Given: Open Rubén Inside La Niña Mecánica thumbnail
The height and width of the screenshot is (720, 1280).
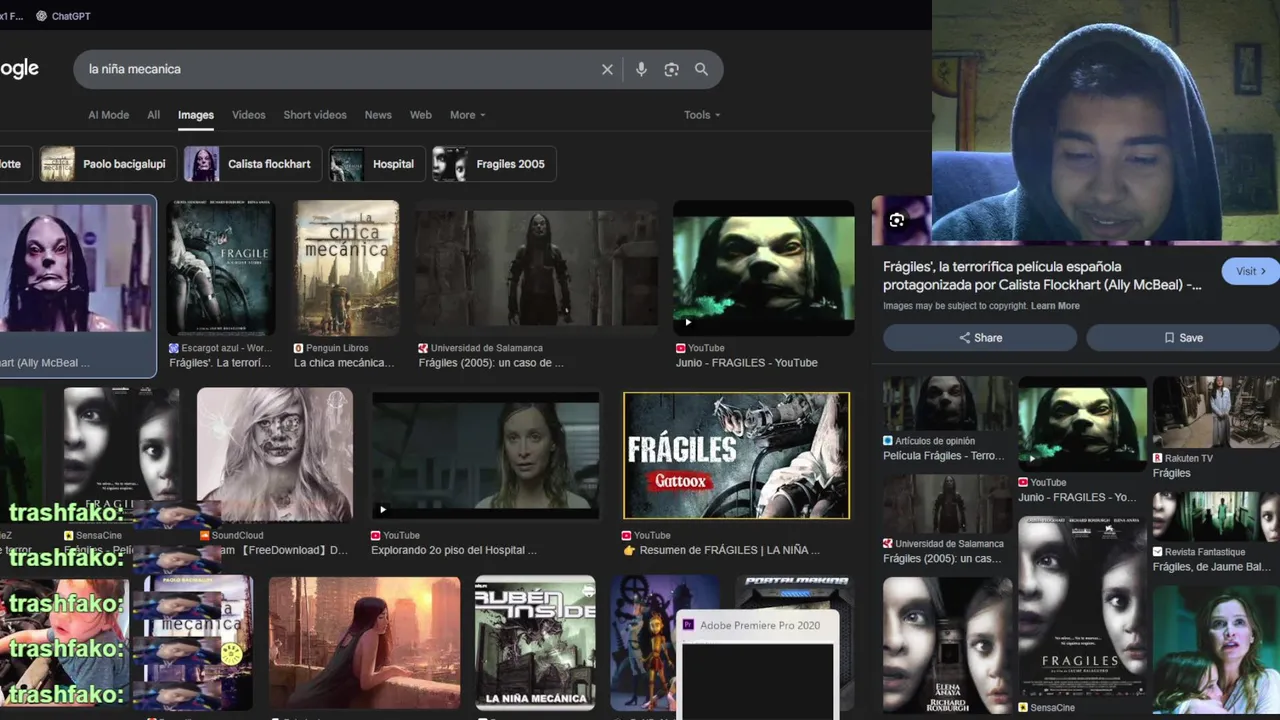Looking at the screenshot, I should [x=535, y=643].
